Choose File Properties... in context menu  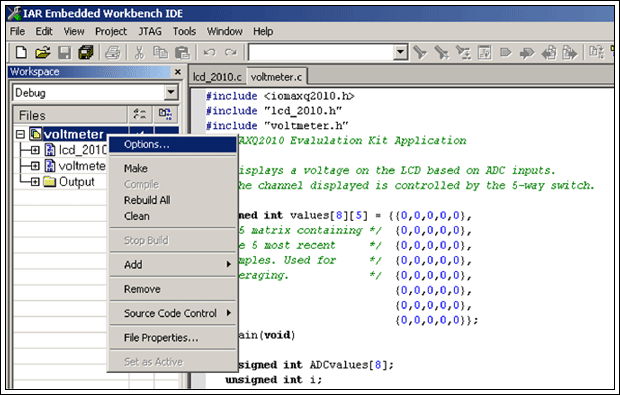pos(173,338)
